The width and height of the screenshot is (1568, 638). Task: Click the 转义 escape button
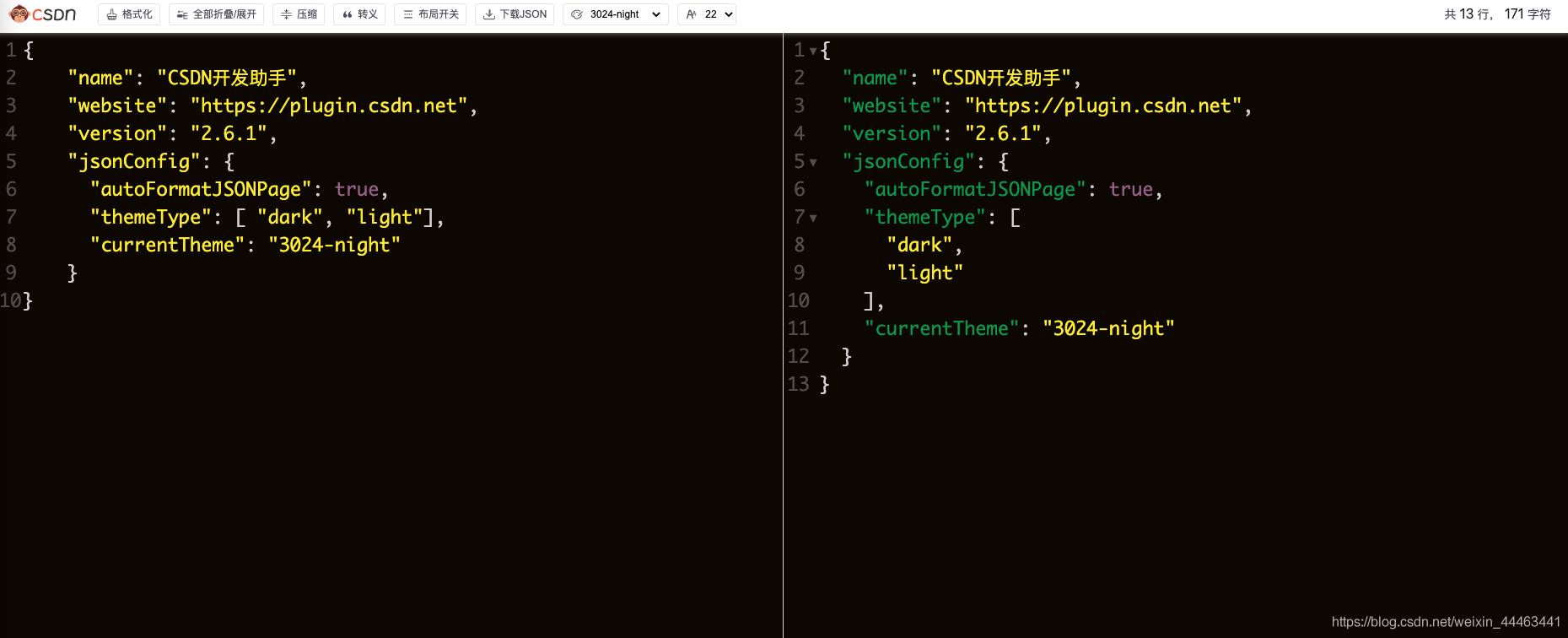click(359, 14)
